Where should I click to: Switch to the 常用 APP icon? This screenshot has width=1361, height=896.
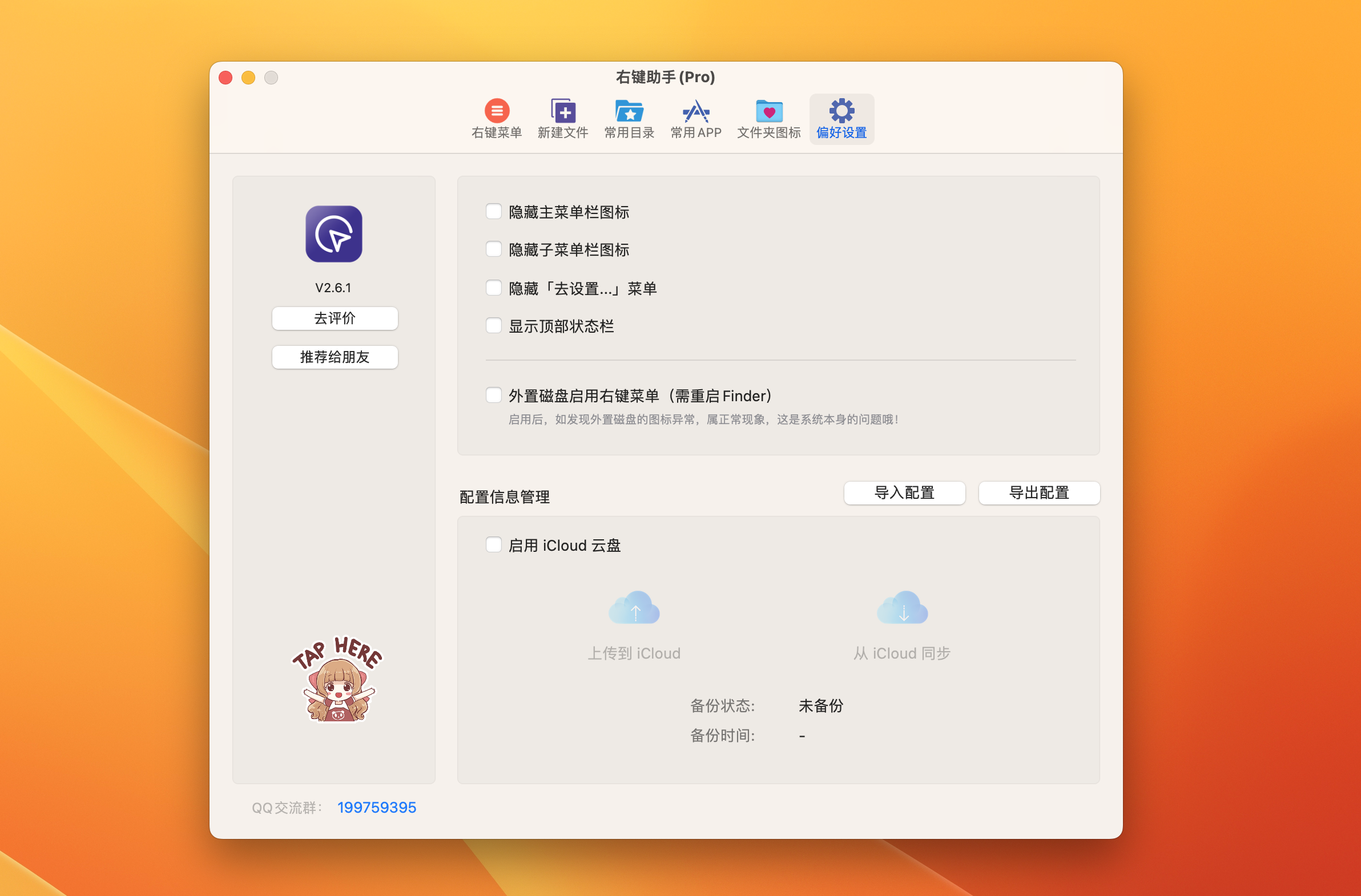coord(695,111)
